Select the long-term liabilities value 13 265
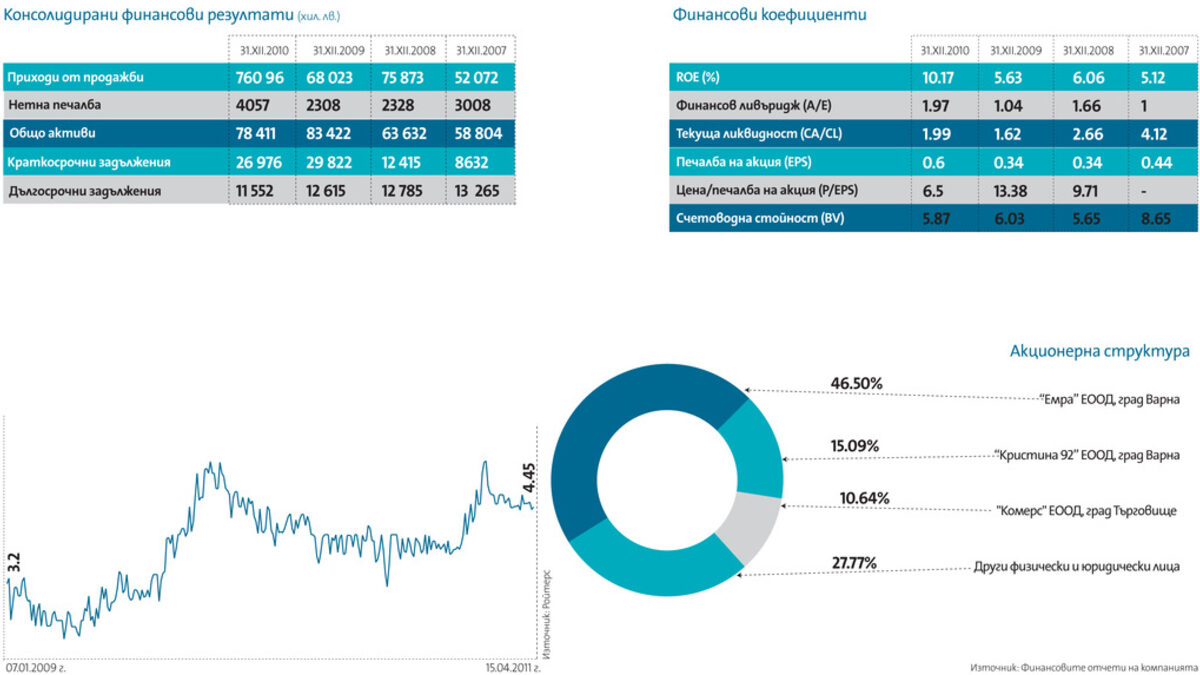 479,190
